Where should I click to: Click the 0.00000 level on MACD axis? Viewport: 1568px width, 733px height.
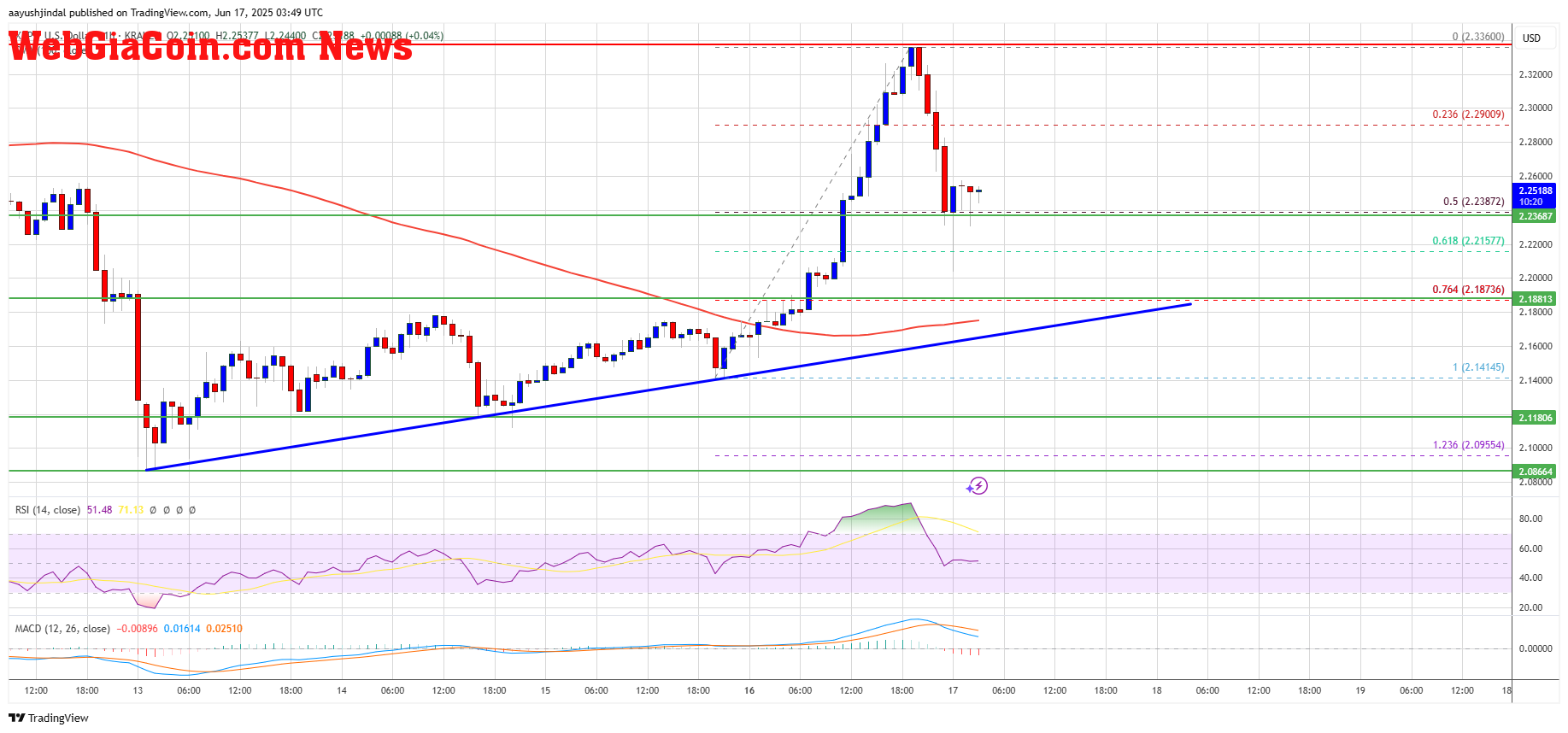tap(1535, 649)
